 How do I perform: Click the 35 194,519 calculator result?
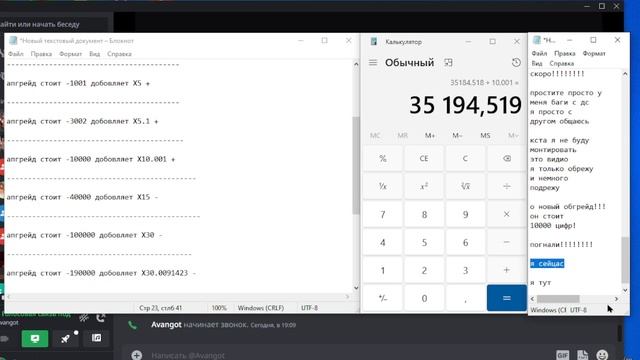click(465, 105)
